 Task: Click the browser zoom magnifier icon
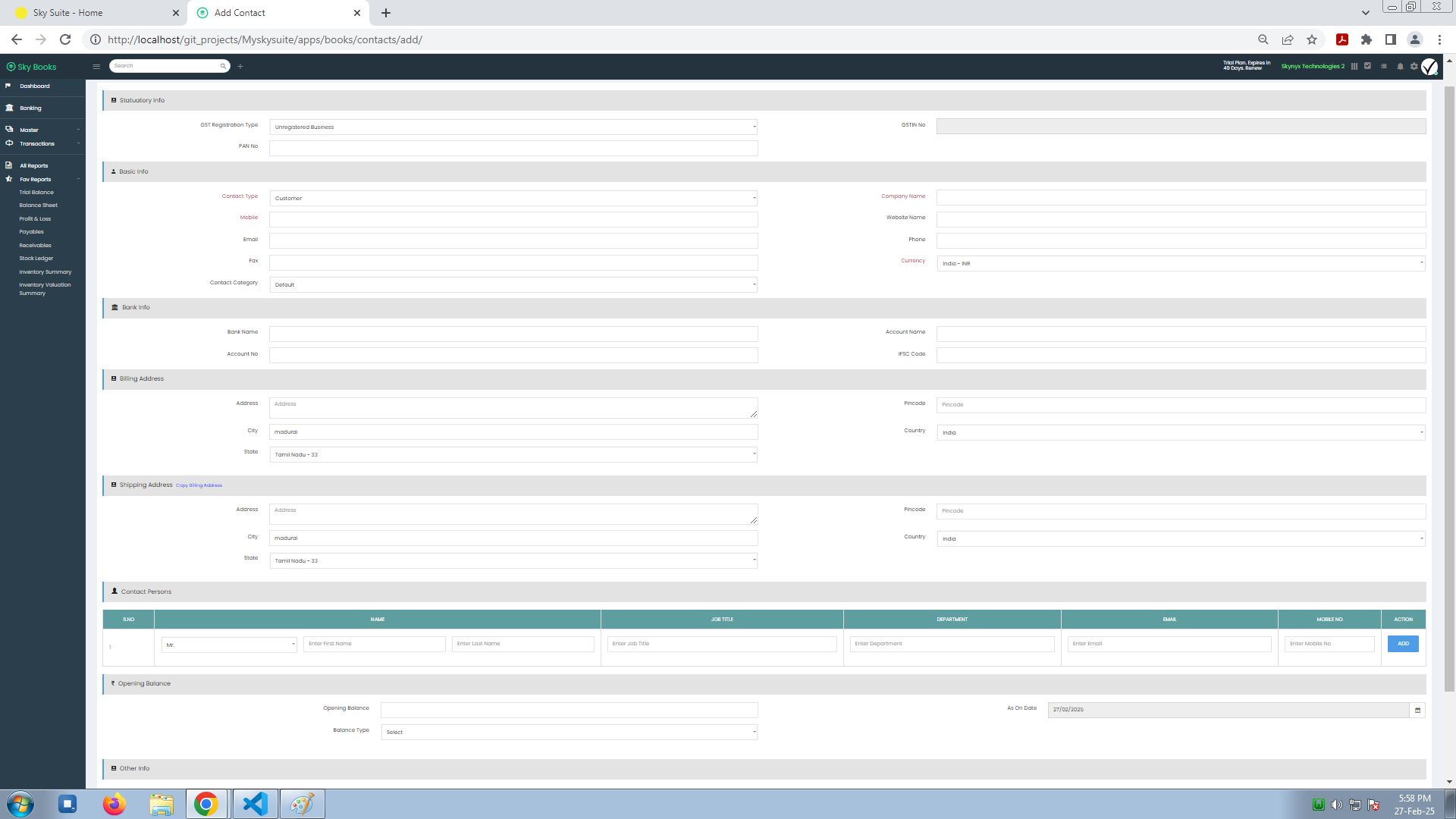tap(1263, 39)
